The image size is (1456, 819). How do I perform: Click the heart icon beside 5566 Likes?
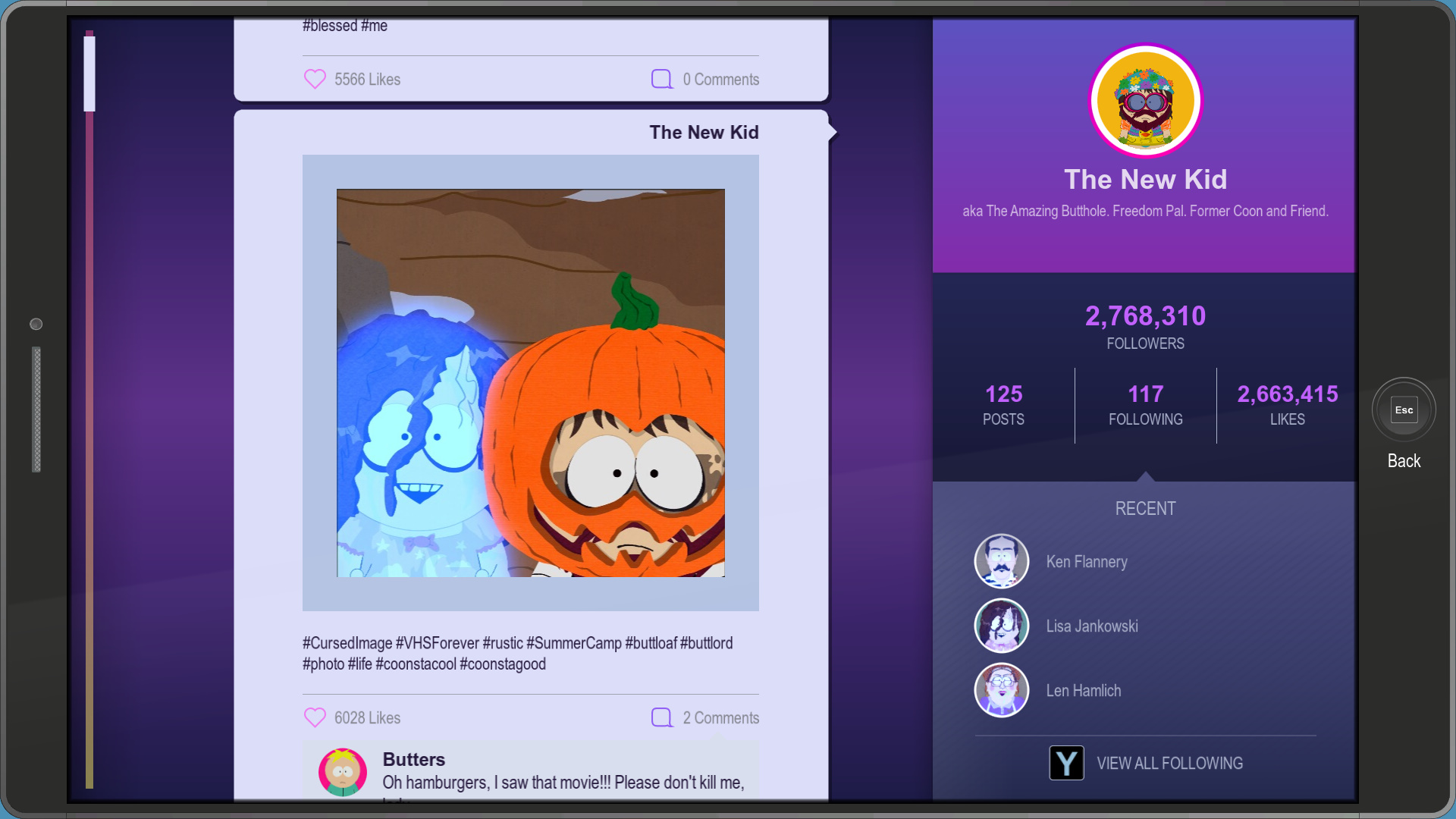click(x=315, y=79)
